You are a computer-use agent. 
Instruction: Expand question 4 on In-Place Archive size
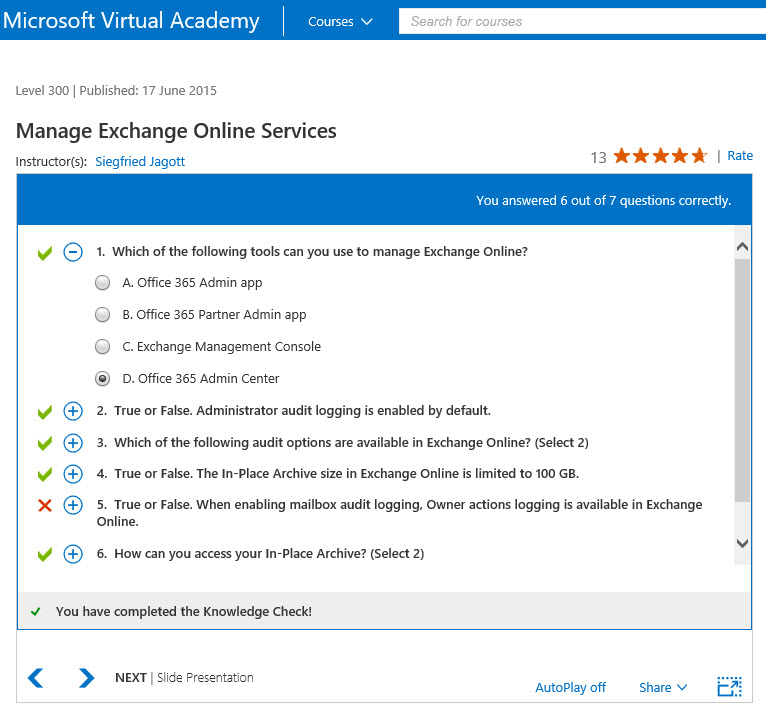73,474
